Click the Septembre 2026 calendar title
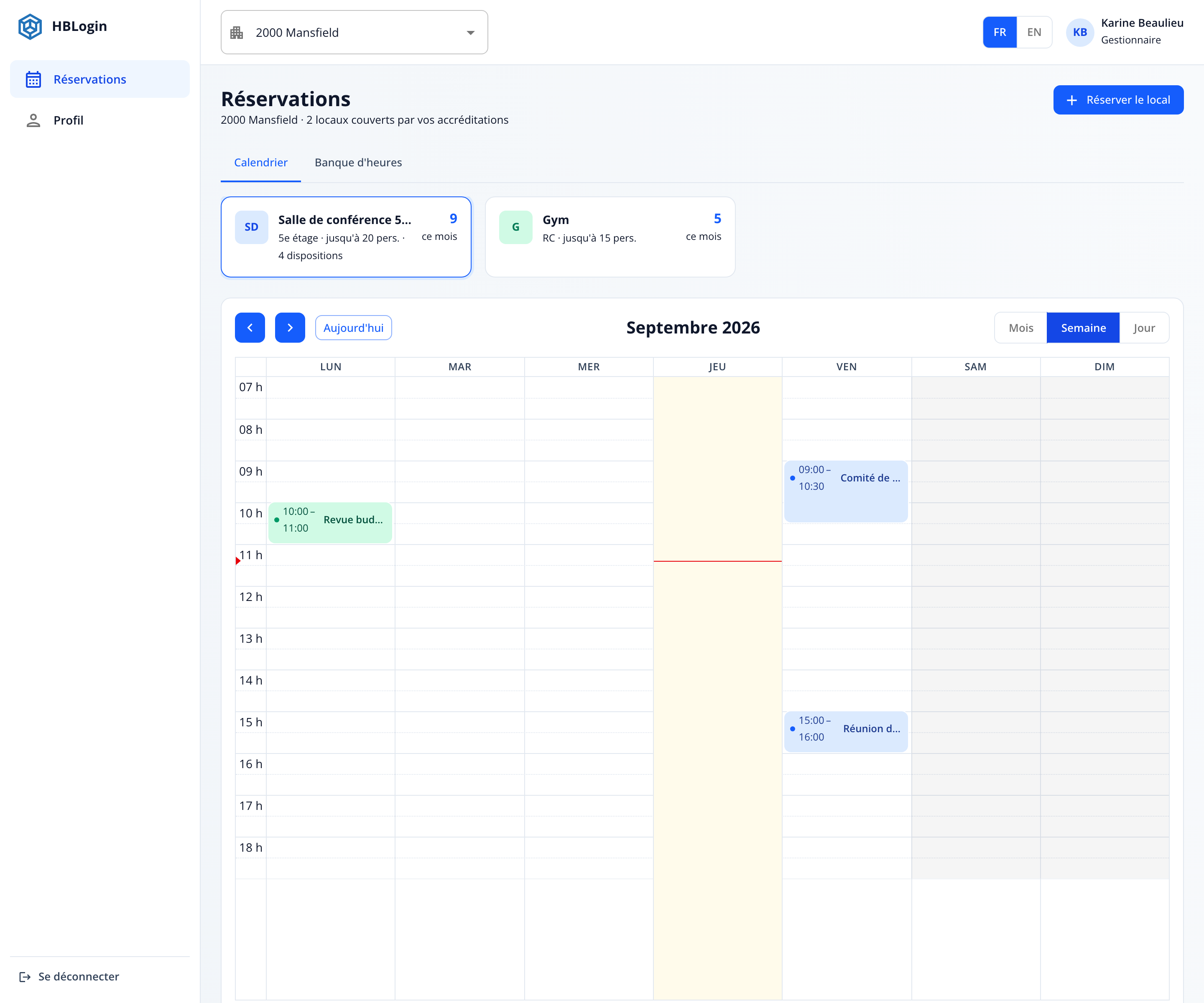 point(693,328)
